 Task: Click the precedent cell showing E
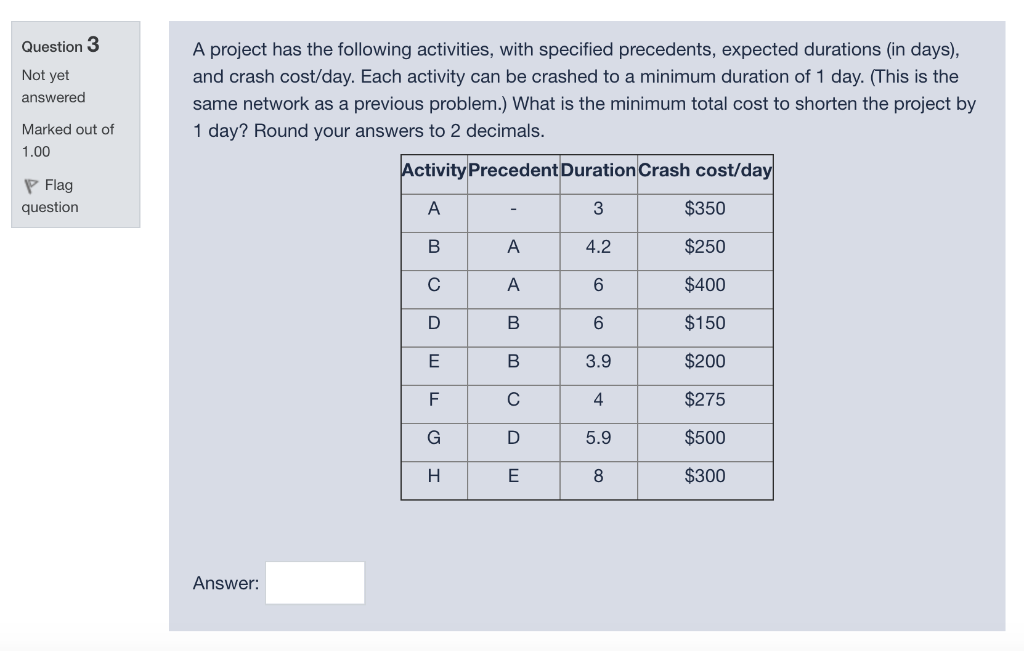pyautogui.click(x=512, y=478)
